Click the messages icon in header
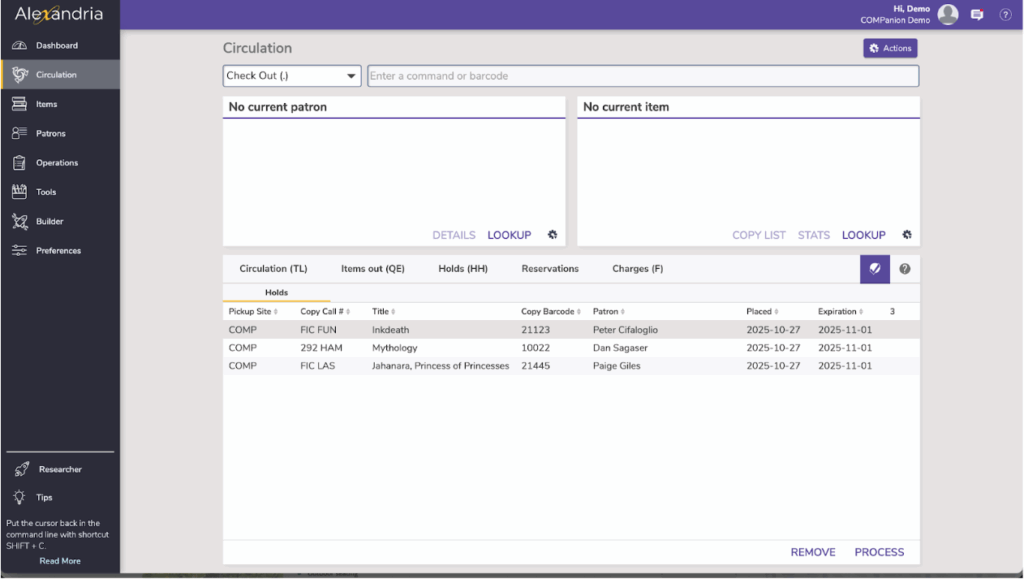This screenshot has height=579, width=1024. pos(977,15)
